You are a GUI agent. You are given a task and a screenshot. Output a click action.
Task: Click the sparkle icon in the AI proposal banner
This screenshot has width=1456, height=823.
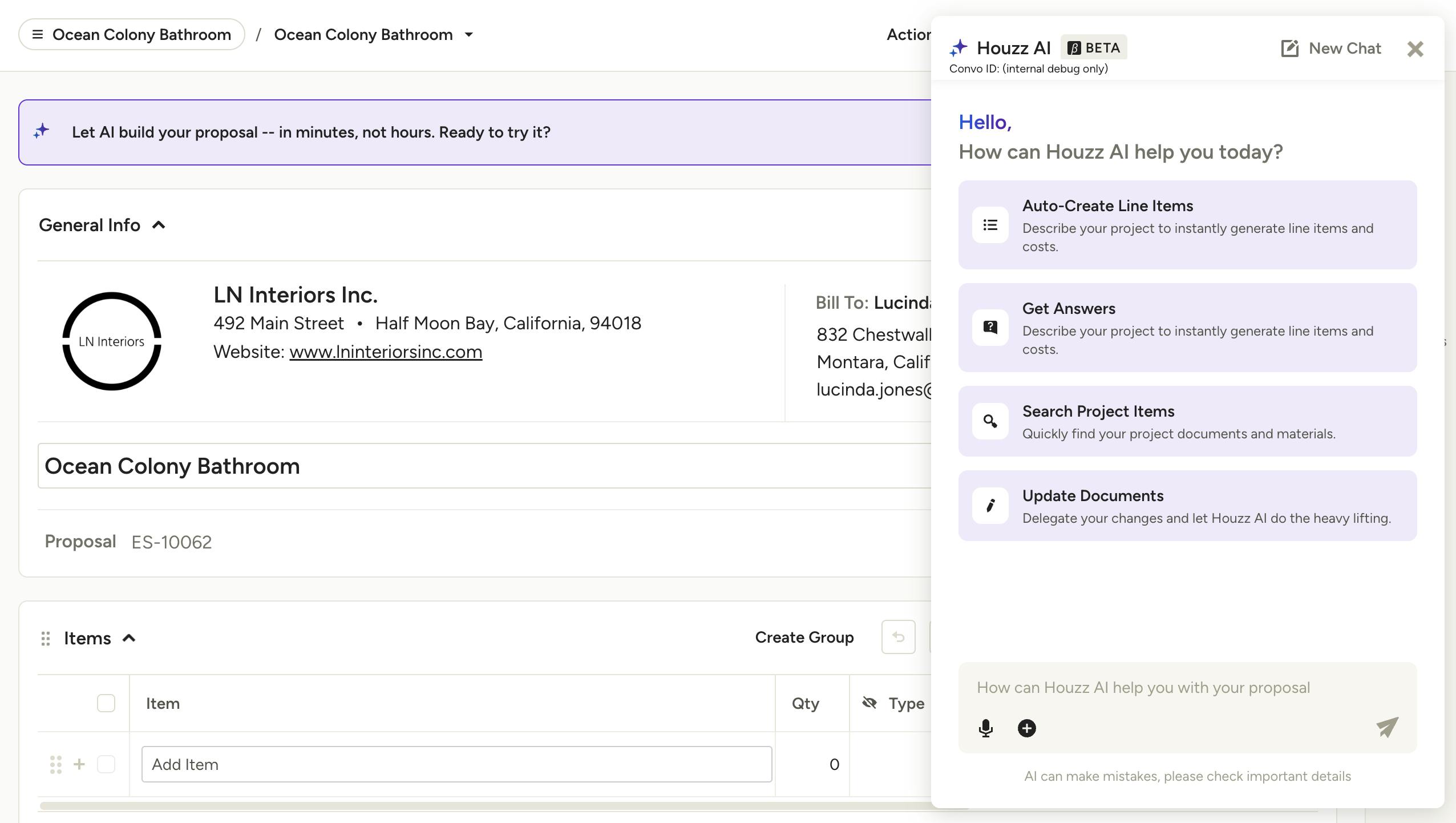pos(41,131)
